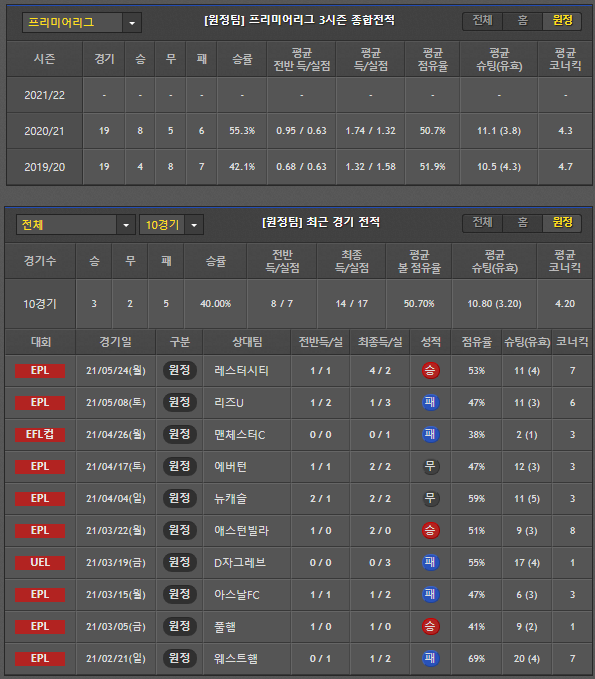Image resolution: width=595 pixels, height=679 pixels.
Task: Open the 10경기 match count dropdown
Action: tap(171, 225)
